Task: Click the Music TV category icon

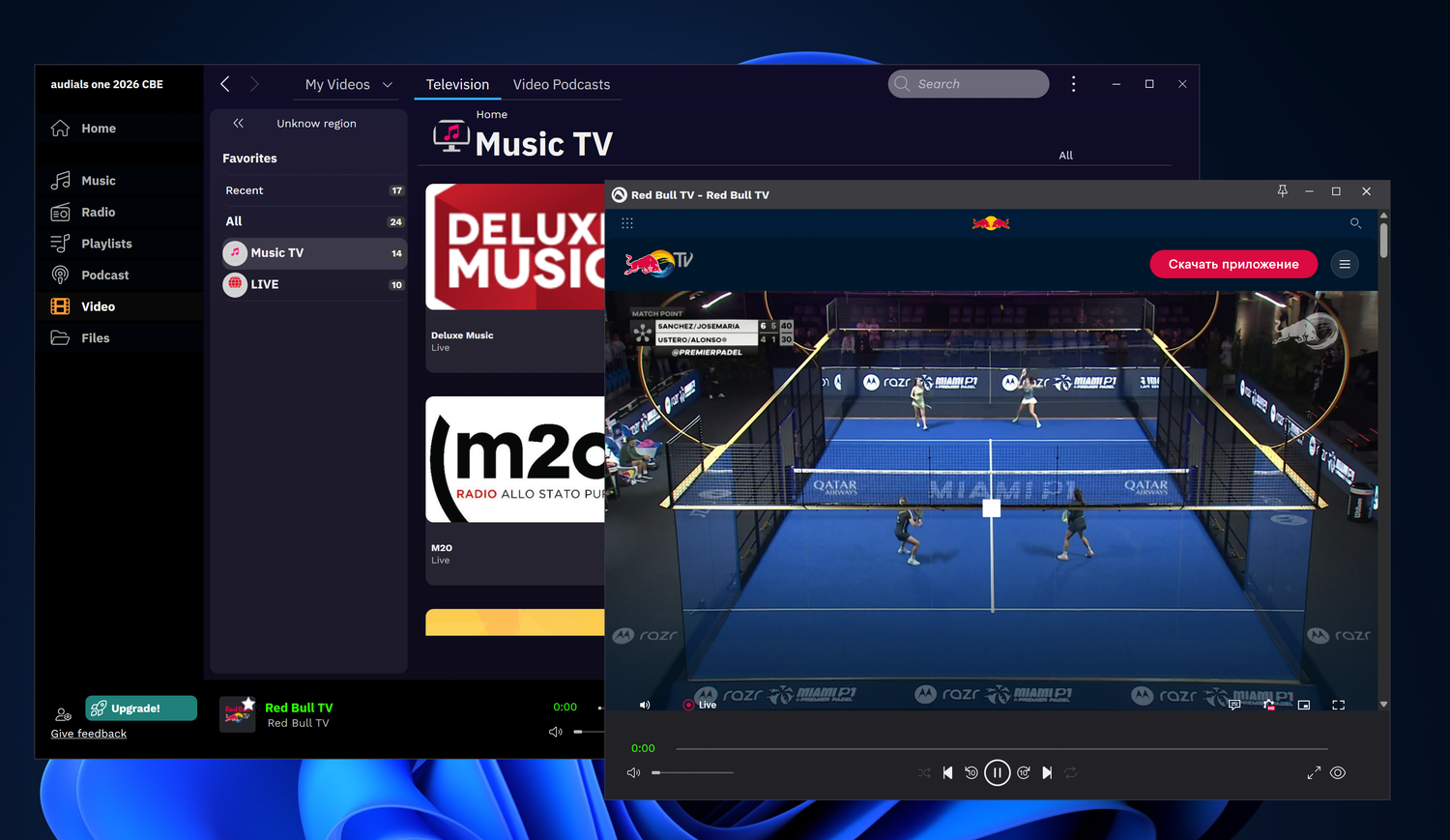Action: [x=235, y=253]
